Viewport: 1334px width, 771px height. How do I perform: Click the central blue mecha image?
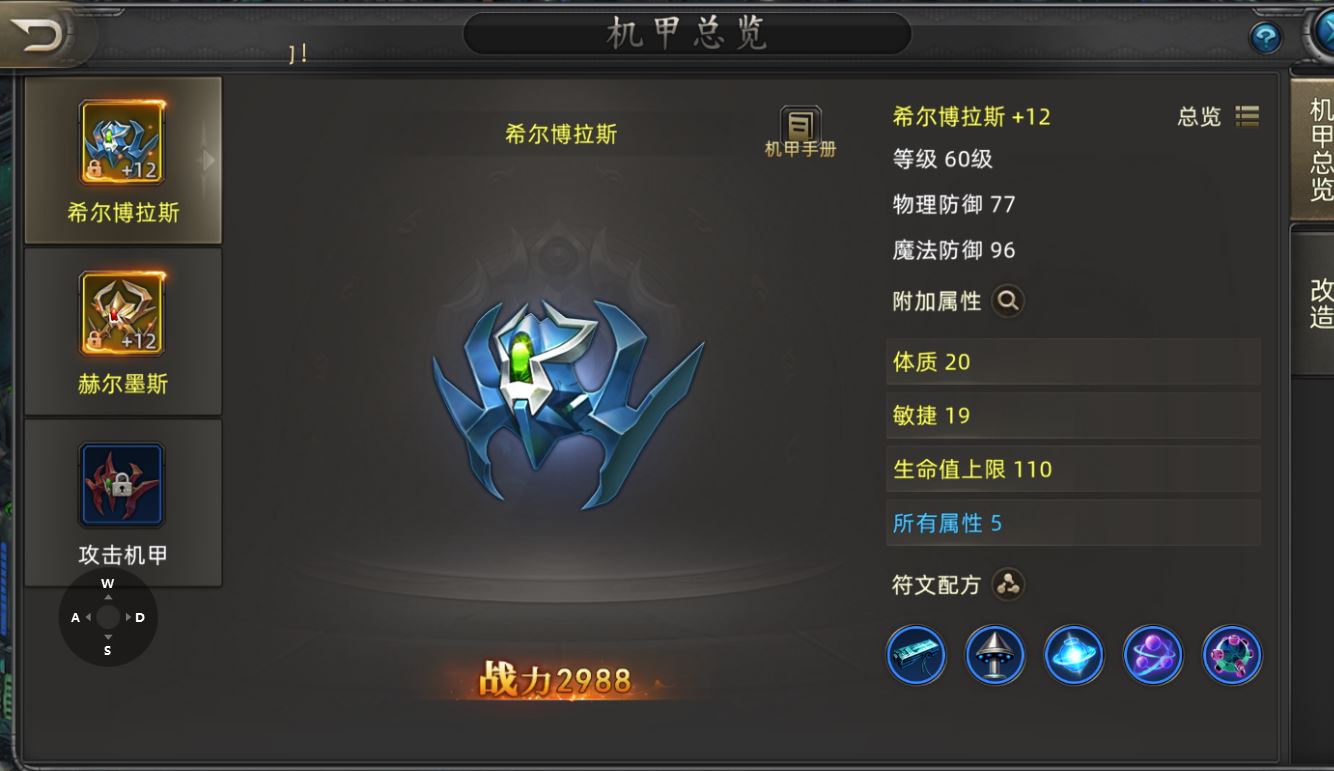click(x=568, y=400)
